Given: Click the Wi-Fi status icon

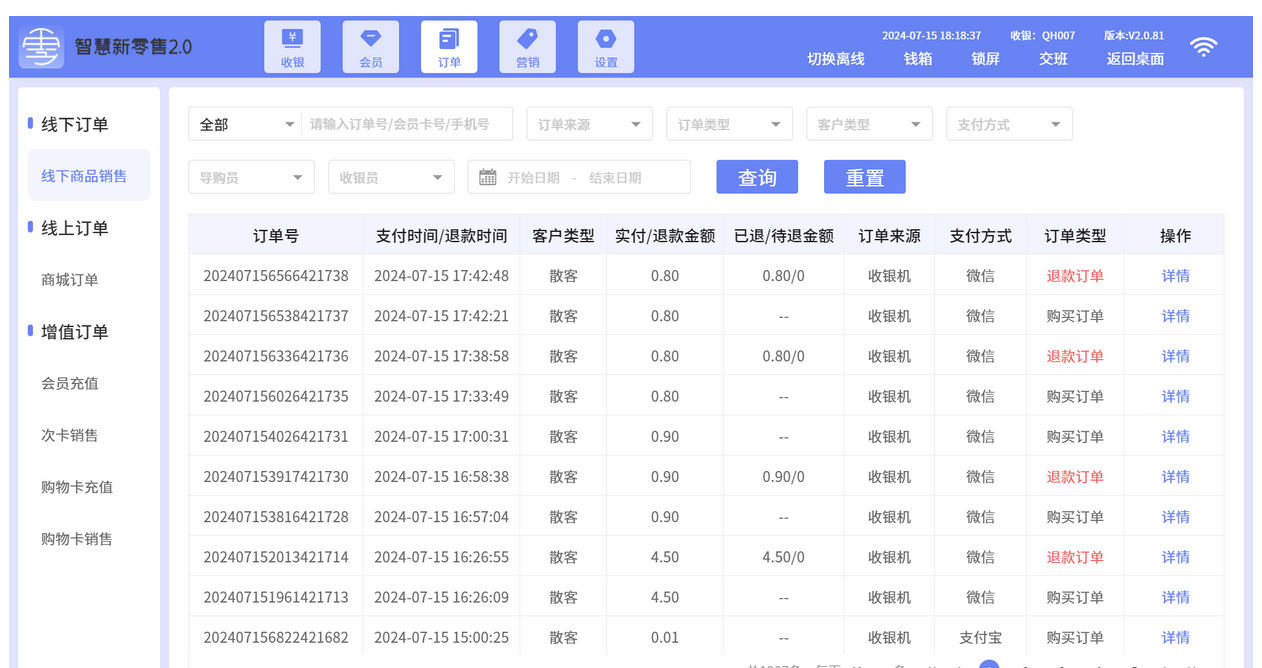Looking at the screenshot, I should pos(1204,47).
